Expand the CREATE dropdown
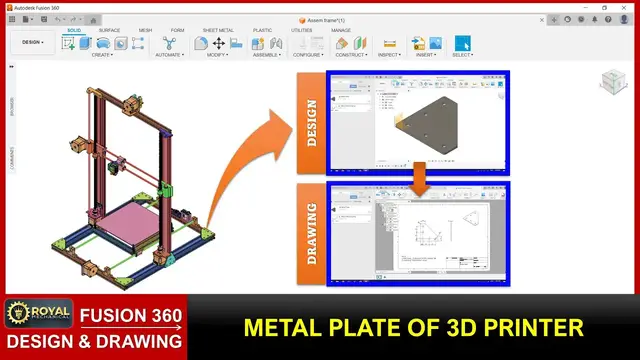Image resolution: width=640 pixels, height=360 pixels. (x=102, y=55)
